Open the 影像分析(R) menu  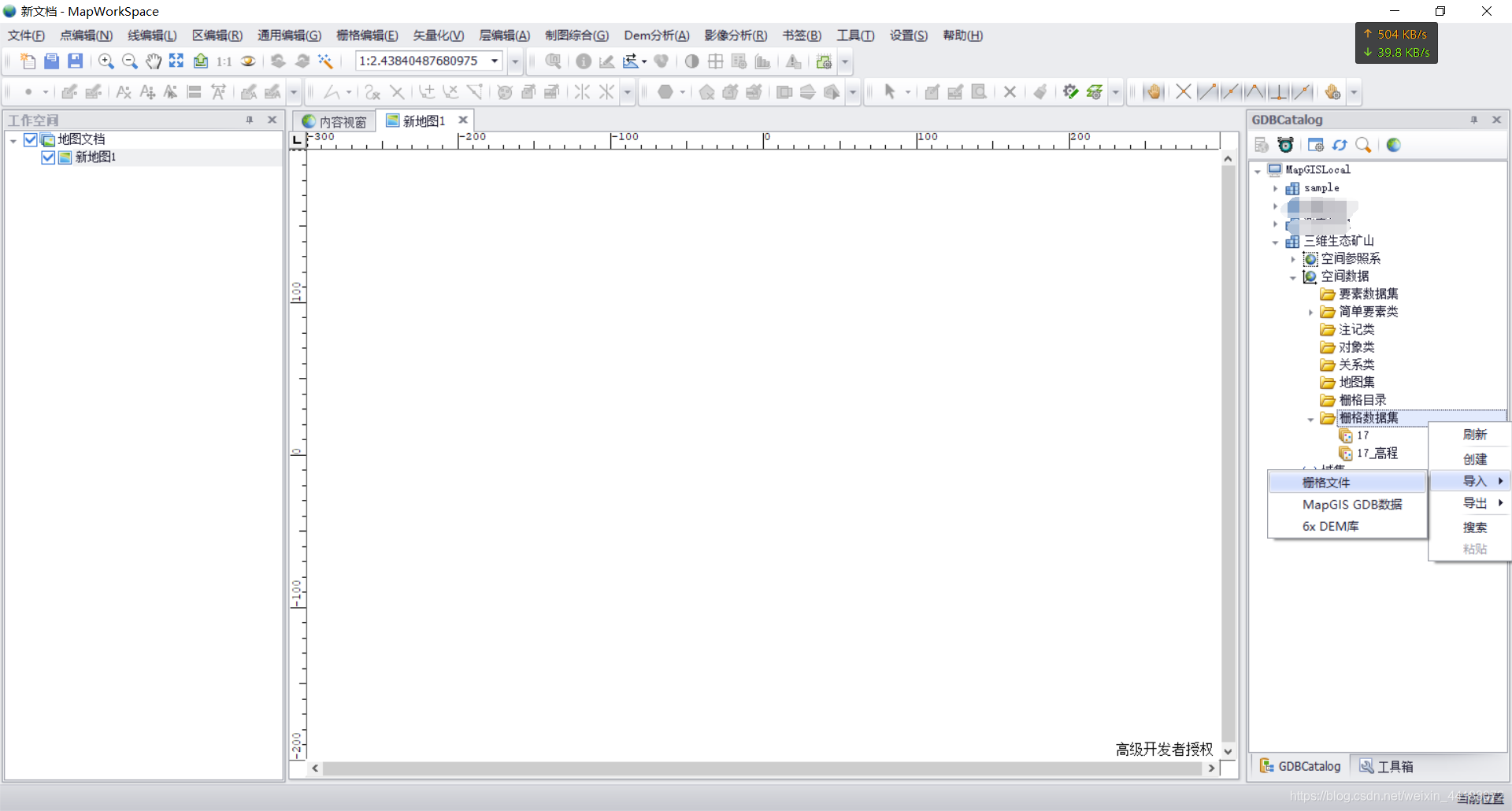click(x=736, y=35)
